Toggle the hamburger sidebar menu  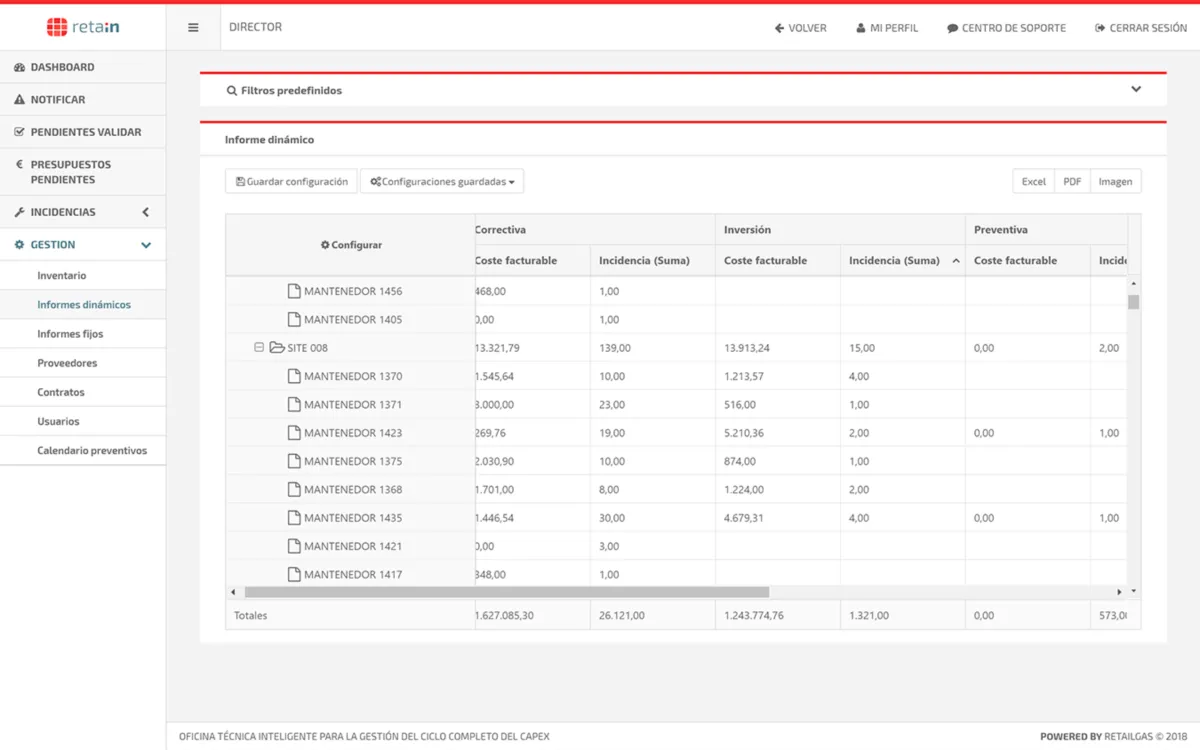pos(193,28)
